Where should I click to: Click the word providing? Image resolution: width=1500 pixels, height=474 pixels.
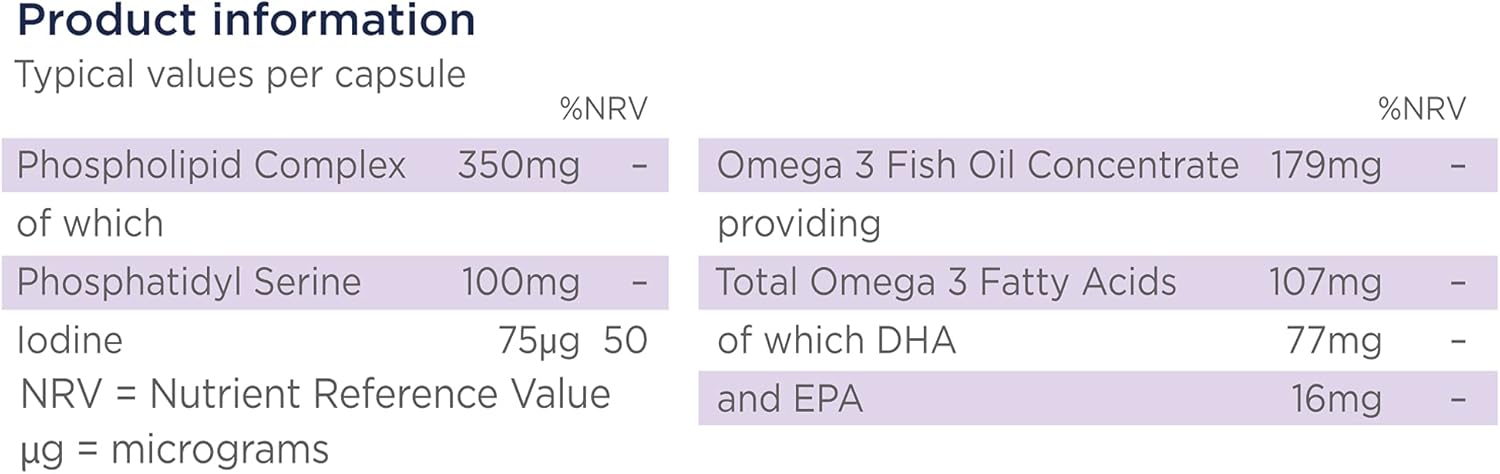click(799, 224)
